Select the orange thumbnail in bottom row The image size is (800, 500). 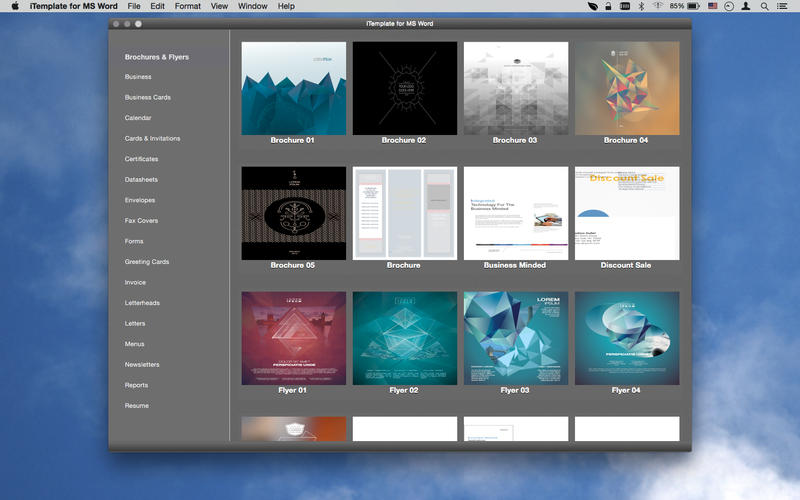pyautogui.click(x=293, y=429)
